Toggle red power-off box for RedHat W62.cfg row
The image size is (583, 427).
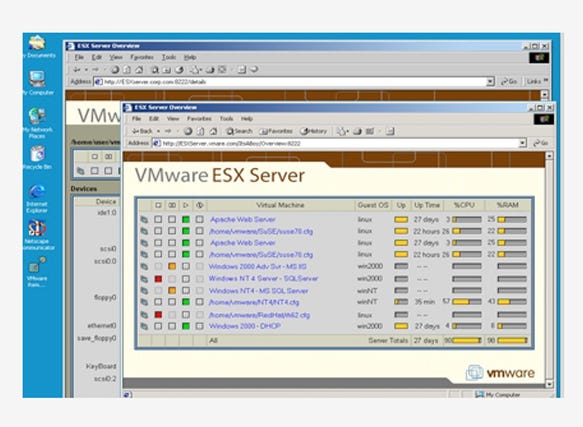click(158, 315)
